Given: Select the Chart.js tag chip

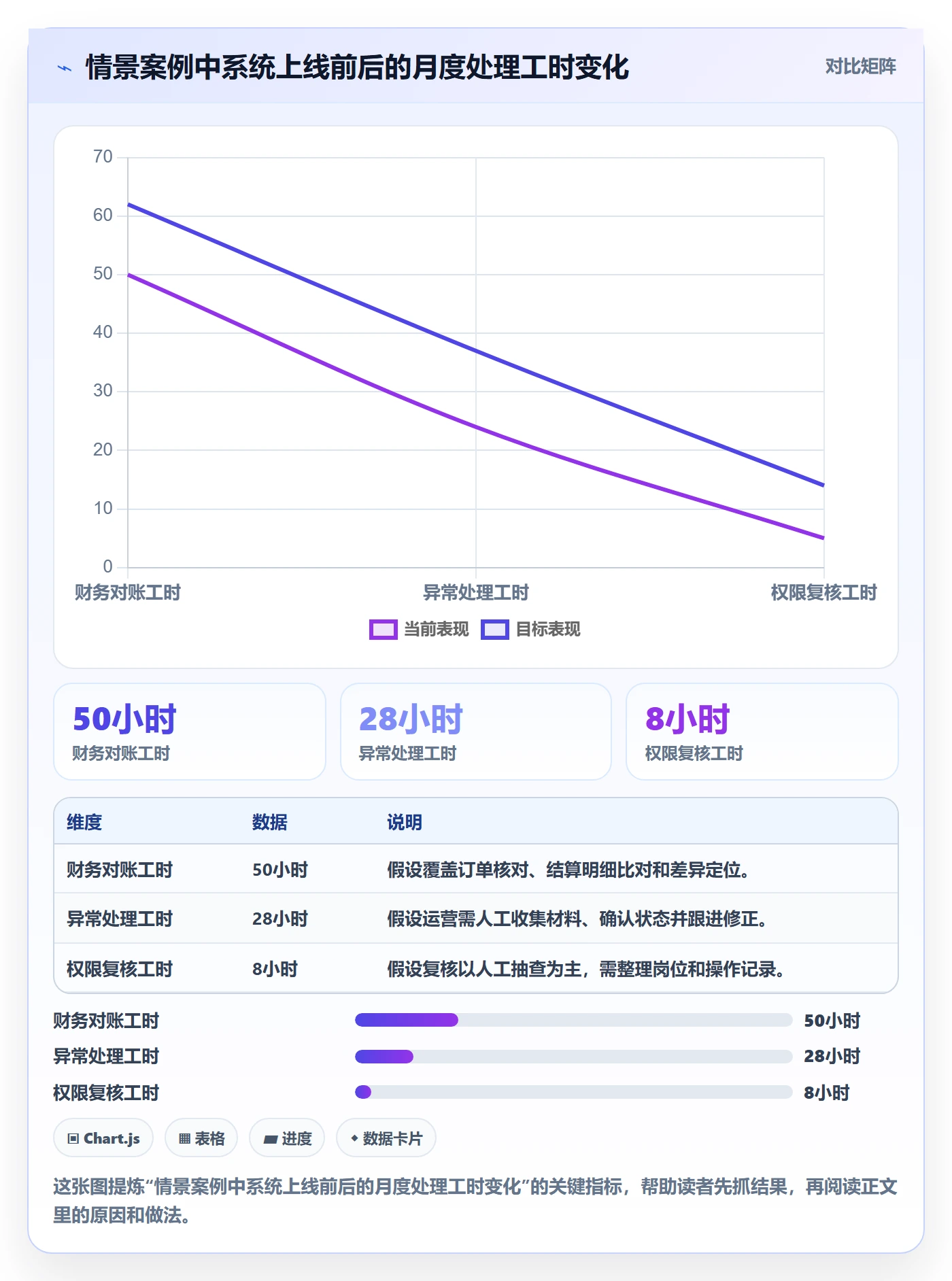Looking at the screenshot, I should tap(103, 1138).
